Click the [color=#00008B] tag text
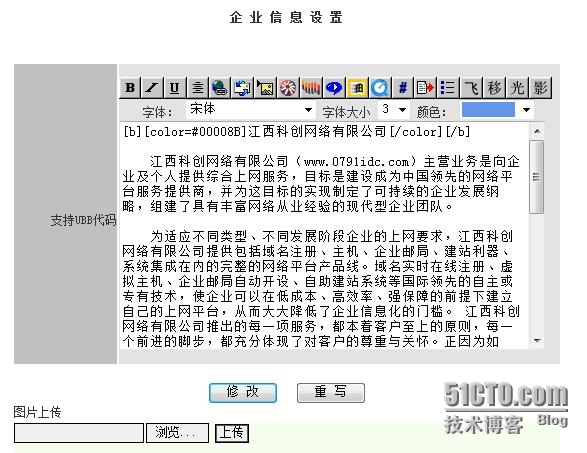587x453 pixels. (x=196, y=132)
